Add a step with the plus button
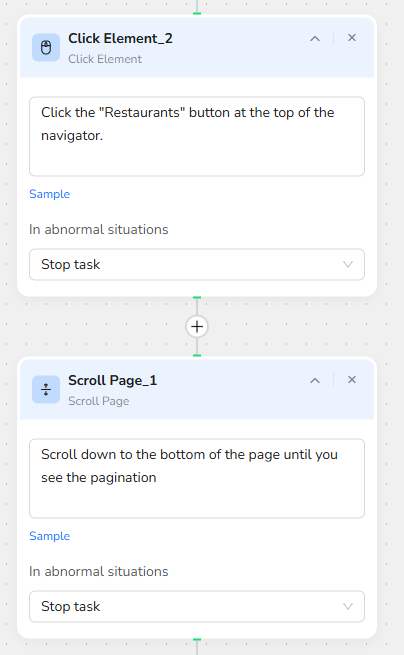The image size is (404, 655). 197,327
